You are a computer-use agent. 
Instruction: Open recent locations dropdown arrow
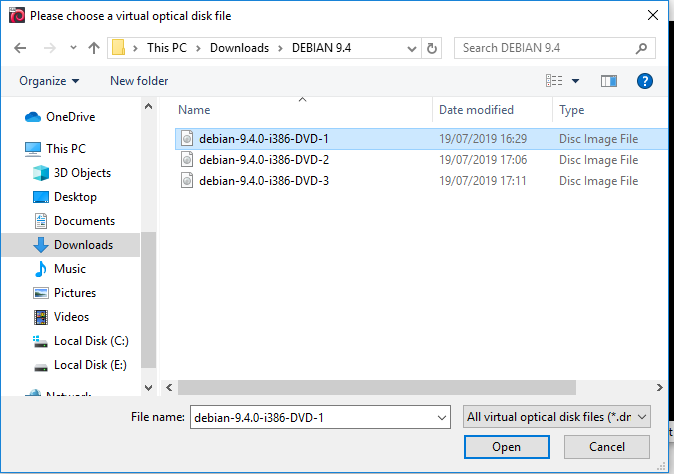click(x=74, y=48)
